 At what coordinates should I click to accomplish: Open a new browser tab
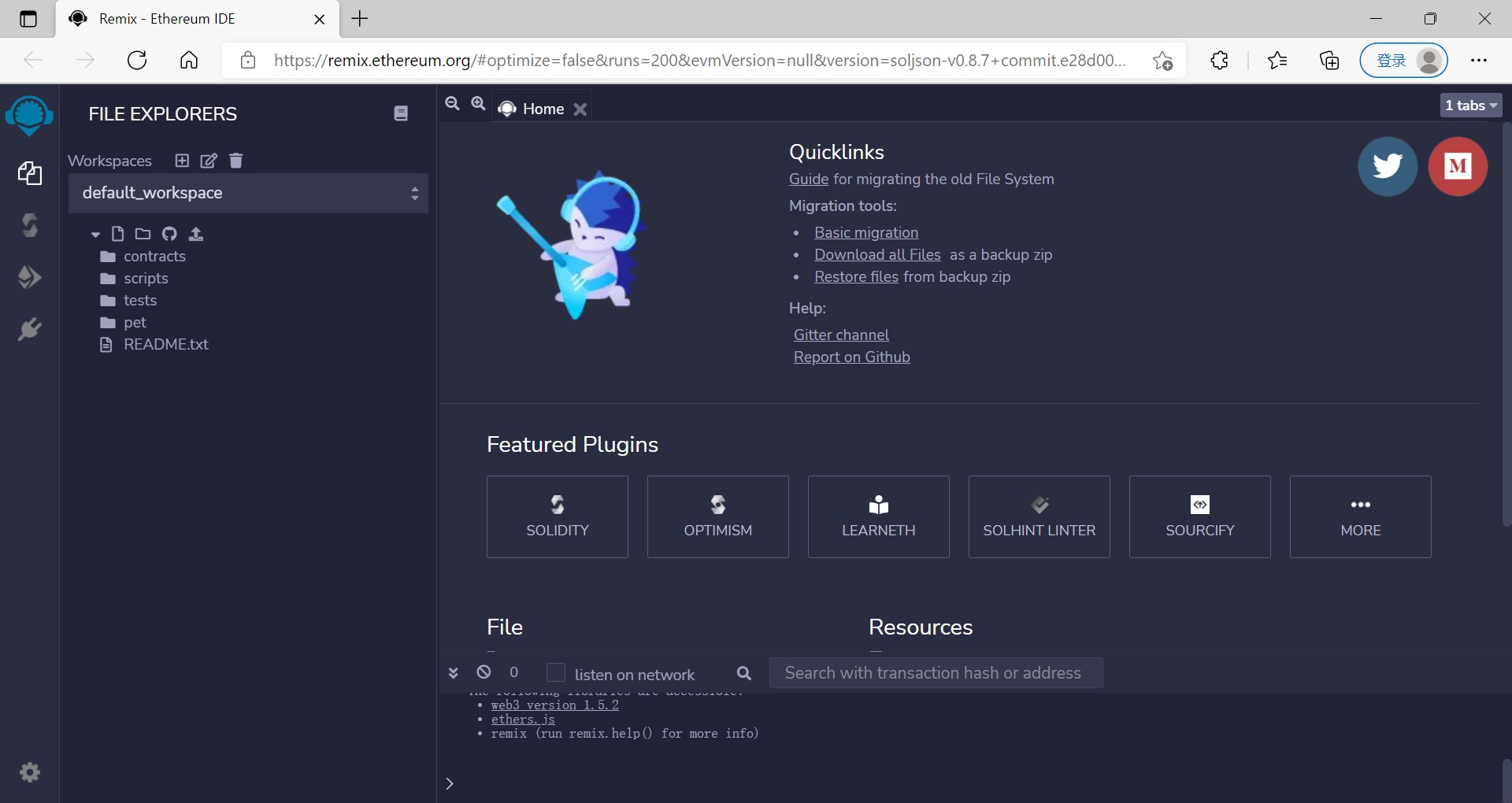[x=360, y=19]
